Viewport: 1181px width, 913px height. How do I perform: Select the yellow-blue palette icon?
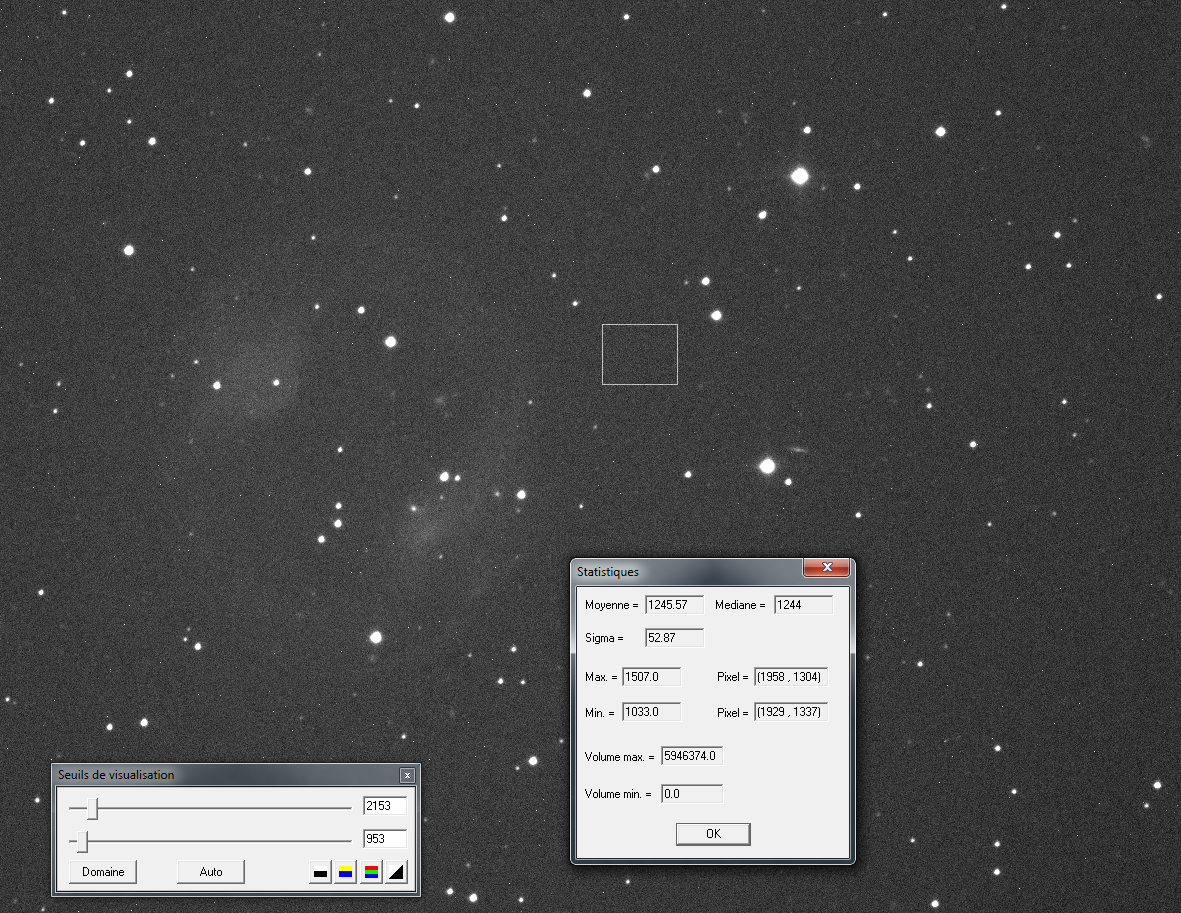tap(346, 872)
